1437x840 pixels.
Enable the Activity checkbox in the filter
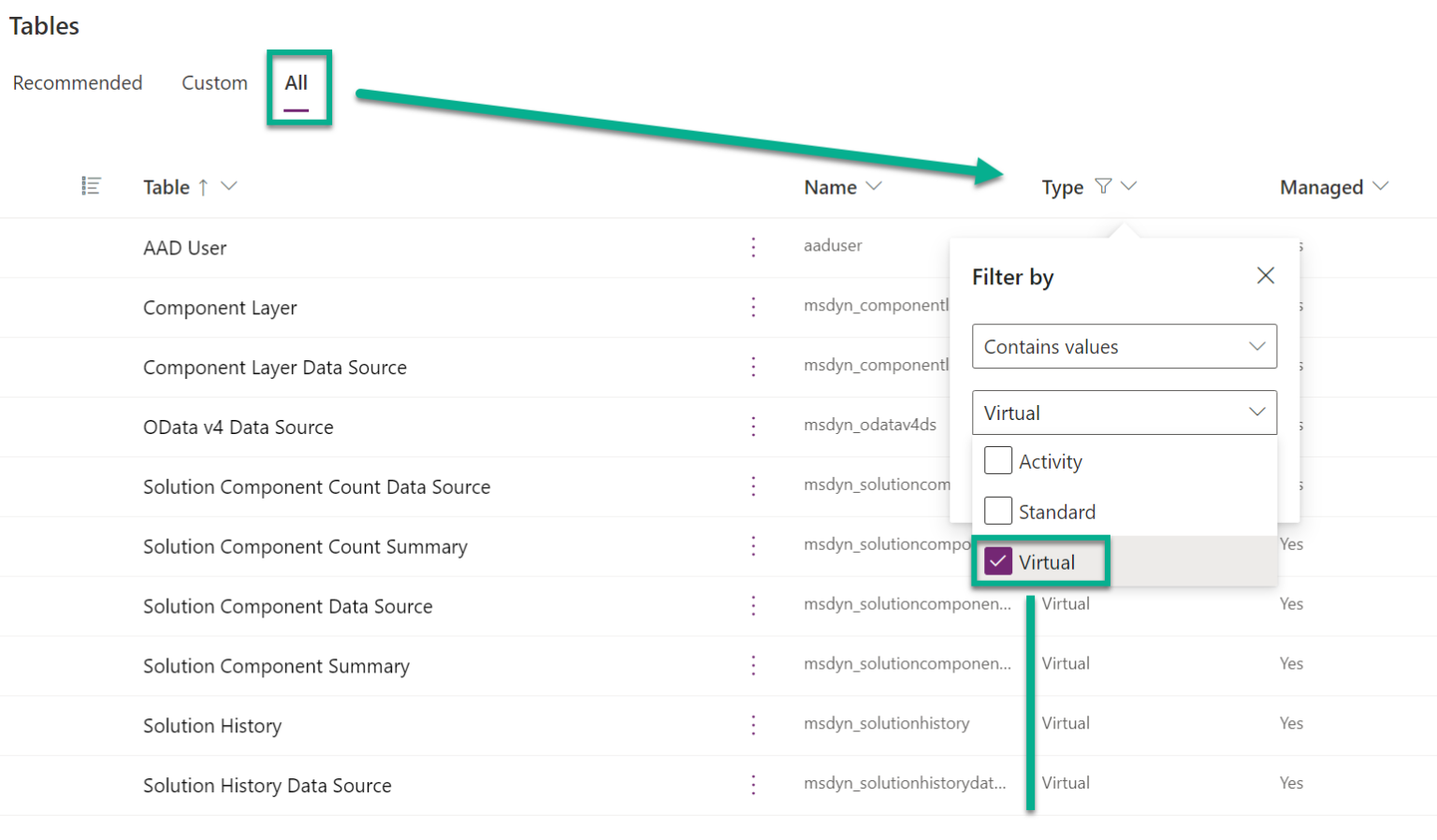click(998, 460)
